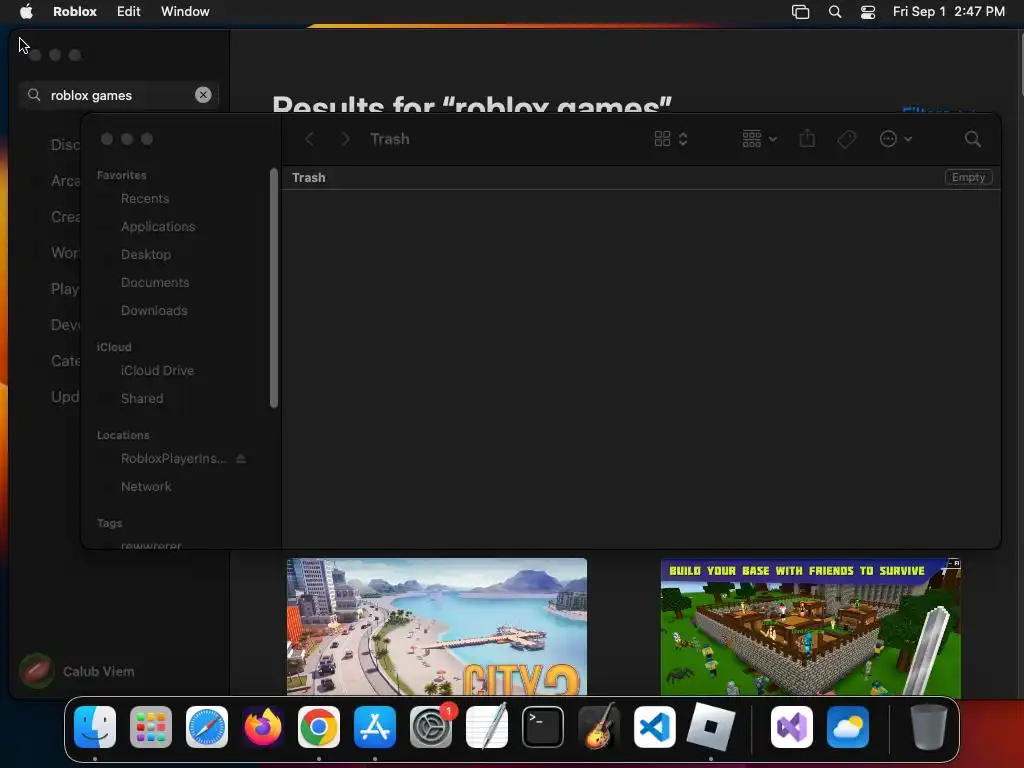Launch Firefox from the dock
1024x768 pixels.
[x=263, y=727]
